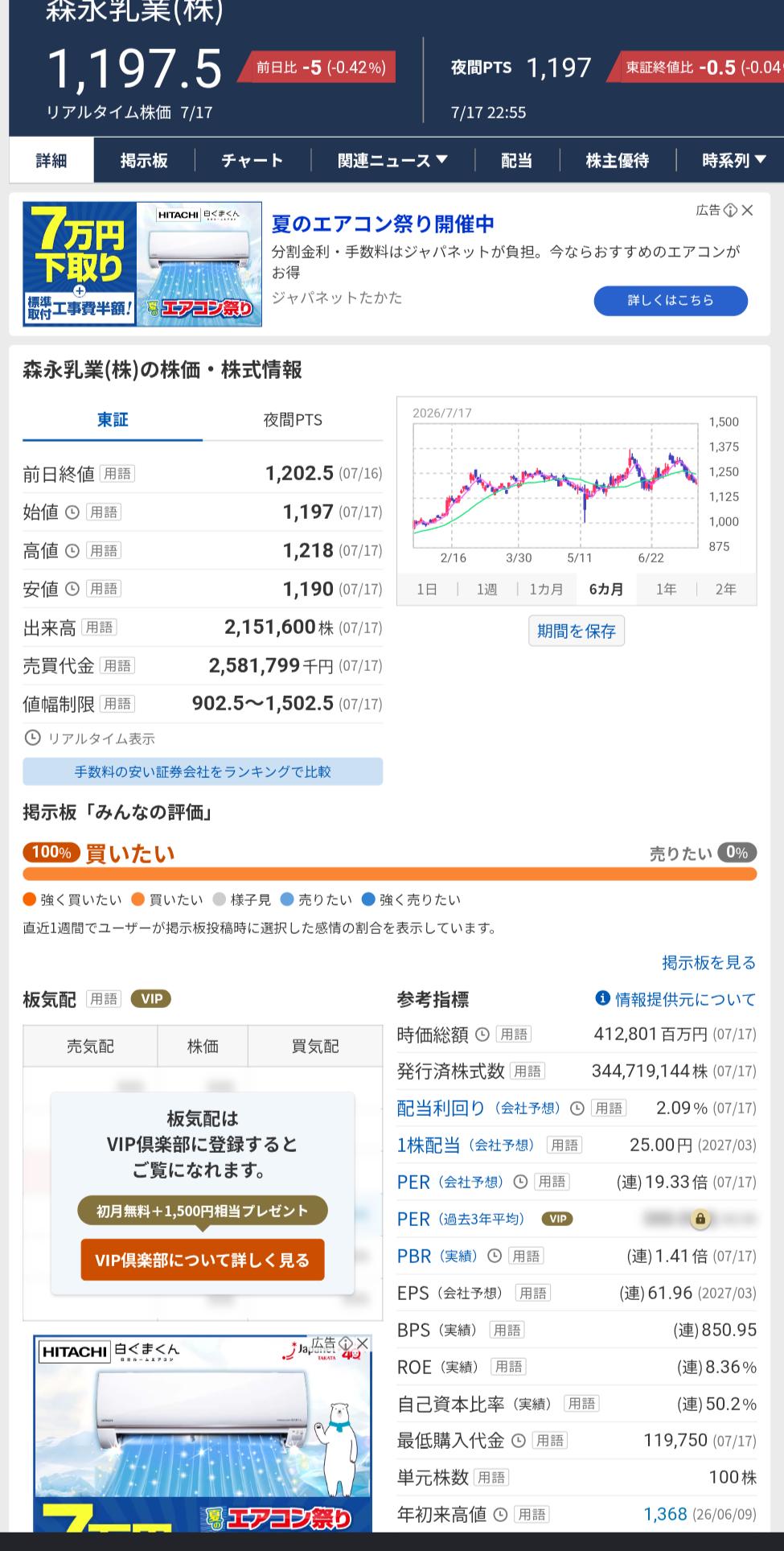Screen dimensions: 784x1551
Task: Click clock icon next to PBR
Action: click(x=495, y=1257)
